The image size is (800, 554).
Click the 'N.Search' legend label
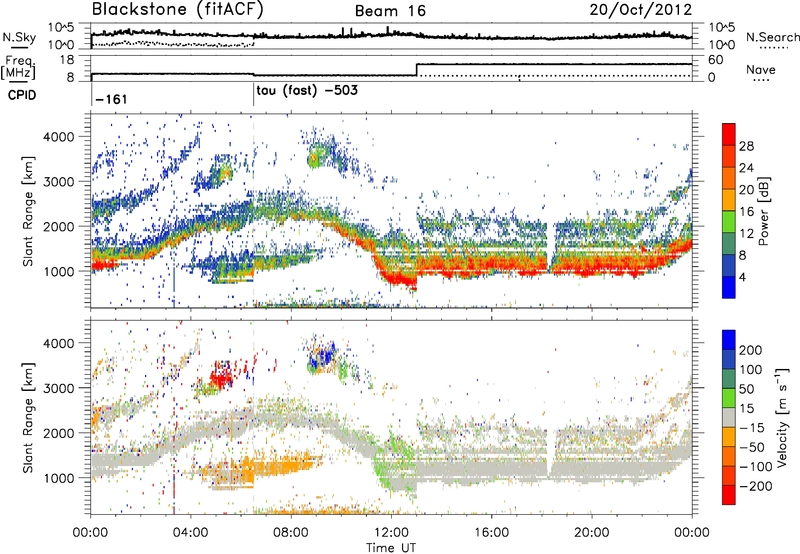tap(772, 37)
